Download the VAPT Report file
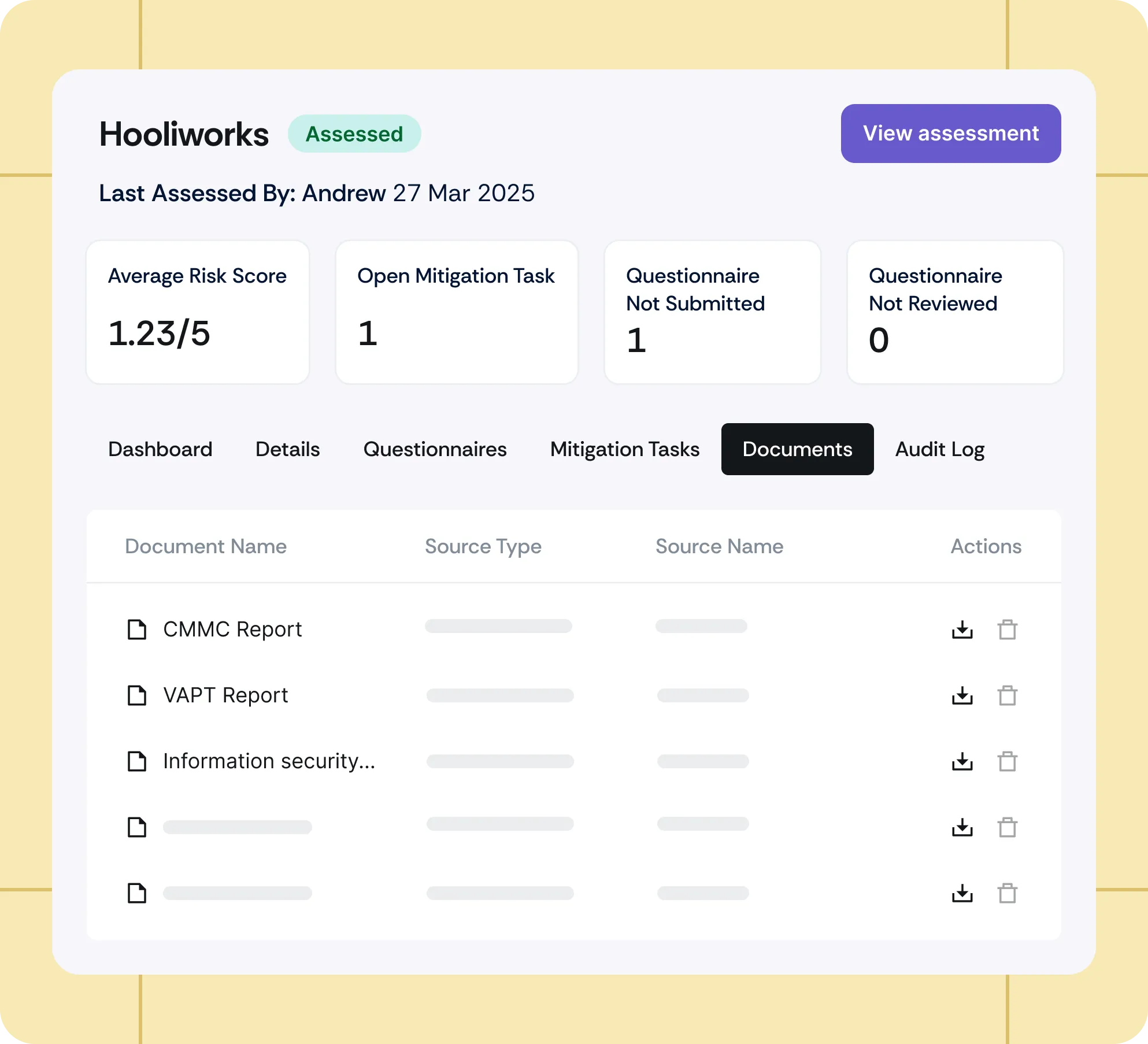The width and height of the screenshot is (1148, 1044). tap(962, 695)
